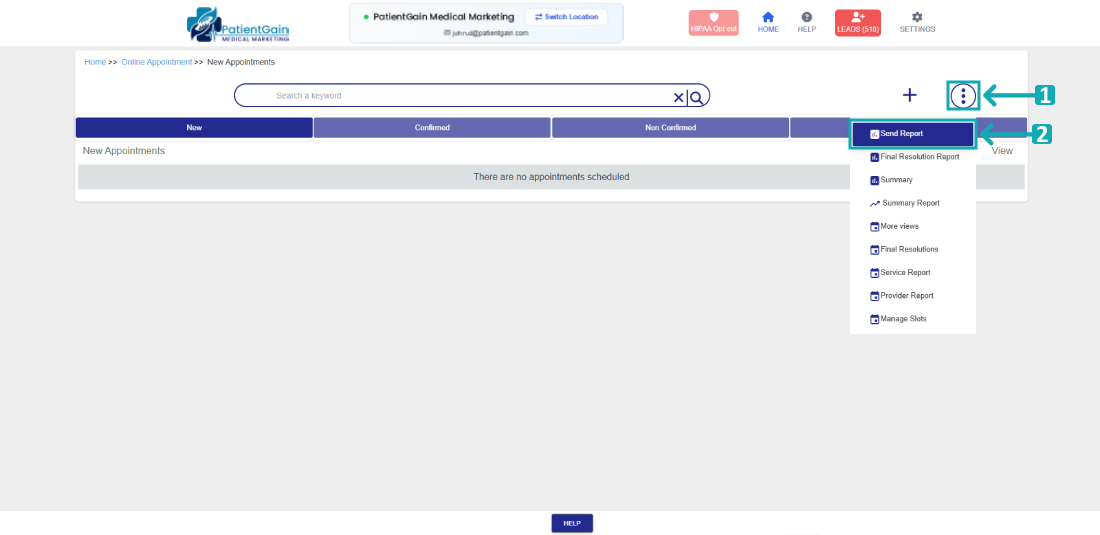Switch to the New tab

194,128
